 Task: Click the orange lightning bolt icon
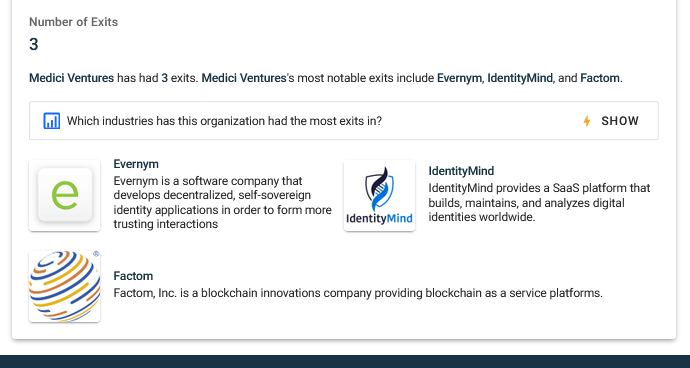[x=587, y=121]
